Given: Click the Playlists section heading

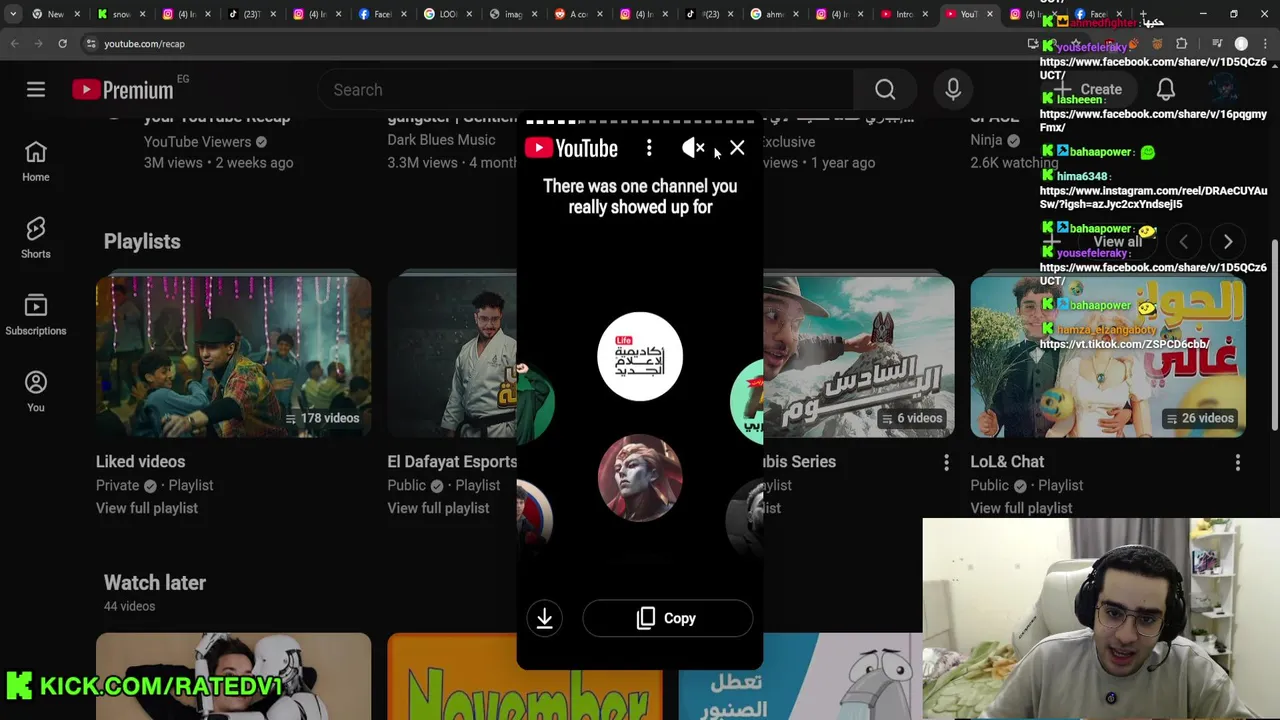Looking at the screenshot, I should click(x=142, y=241).
